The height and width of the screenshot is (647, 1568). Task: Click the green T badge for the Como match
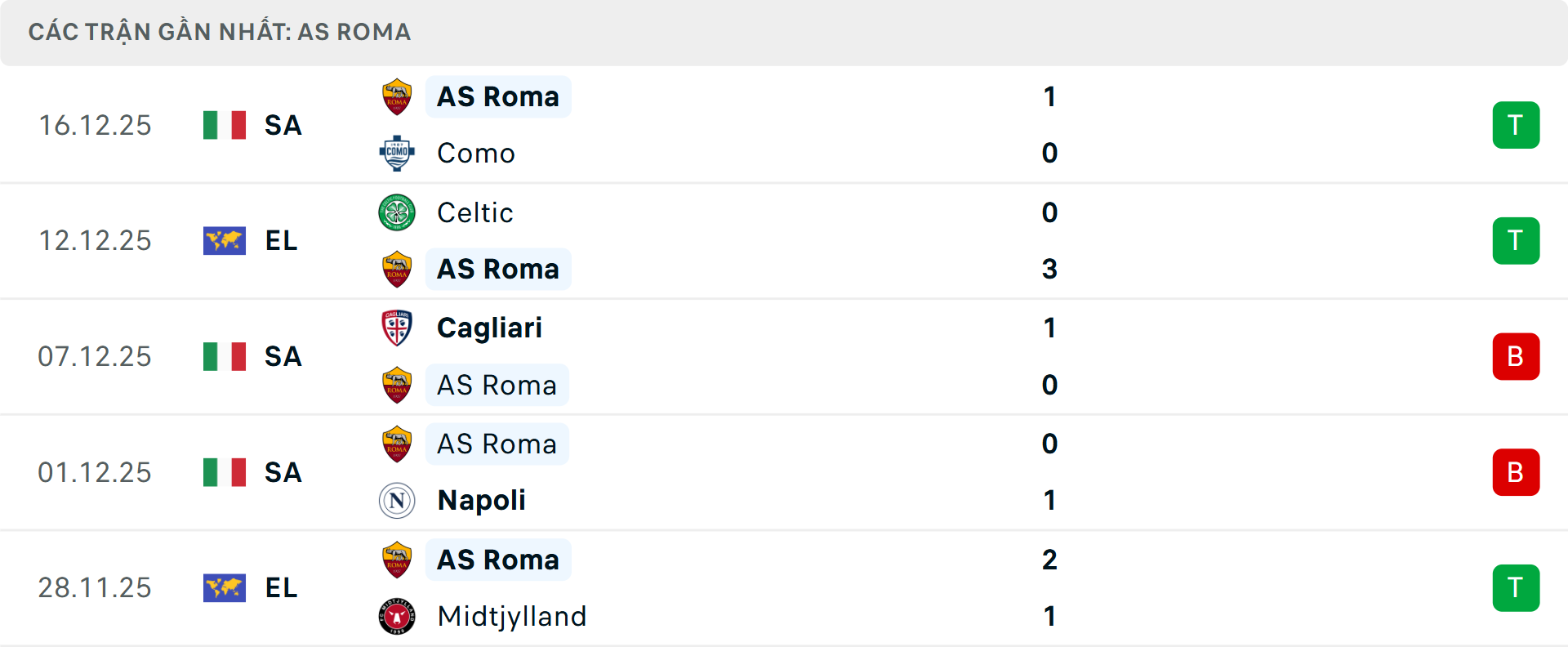click(1517, 124)
